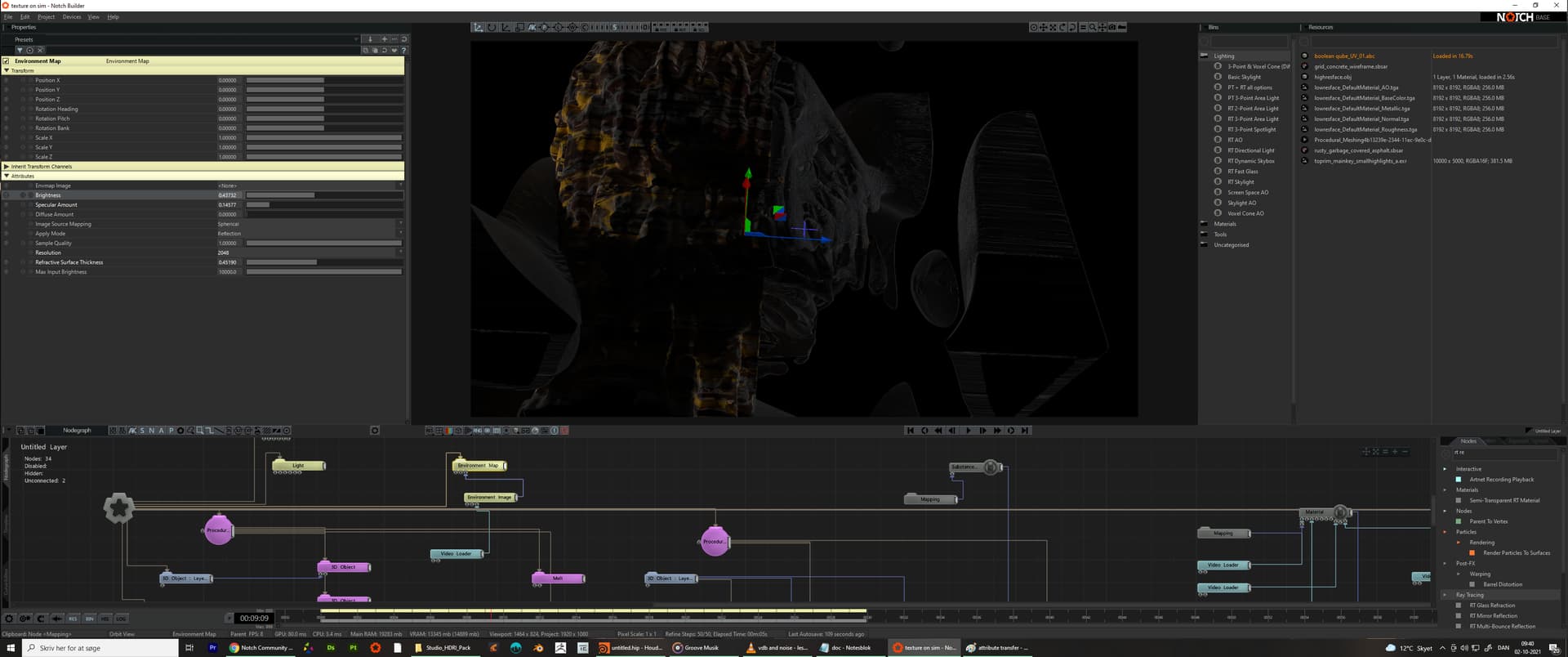This screenshot has height=657, width=1568.
Task: Select RT Directional Light in Lighting bin
Action: 1251,150
